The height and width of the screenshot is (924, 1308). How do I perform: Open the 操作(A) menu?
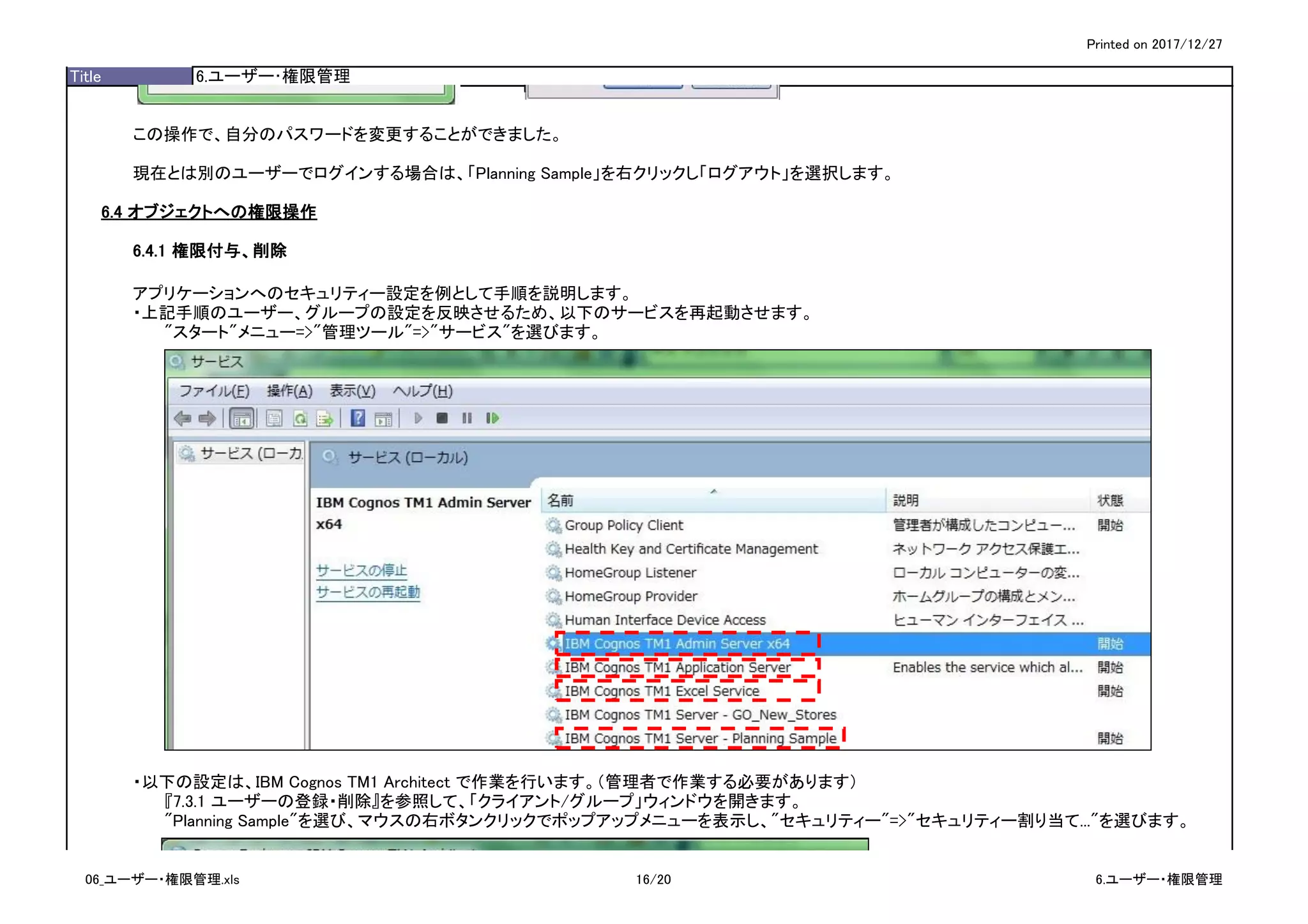click(x=289, y=391)
